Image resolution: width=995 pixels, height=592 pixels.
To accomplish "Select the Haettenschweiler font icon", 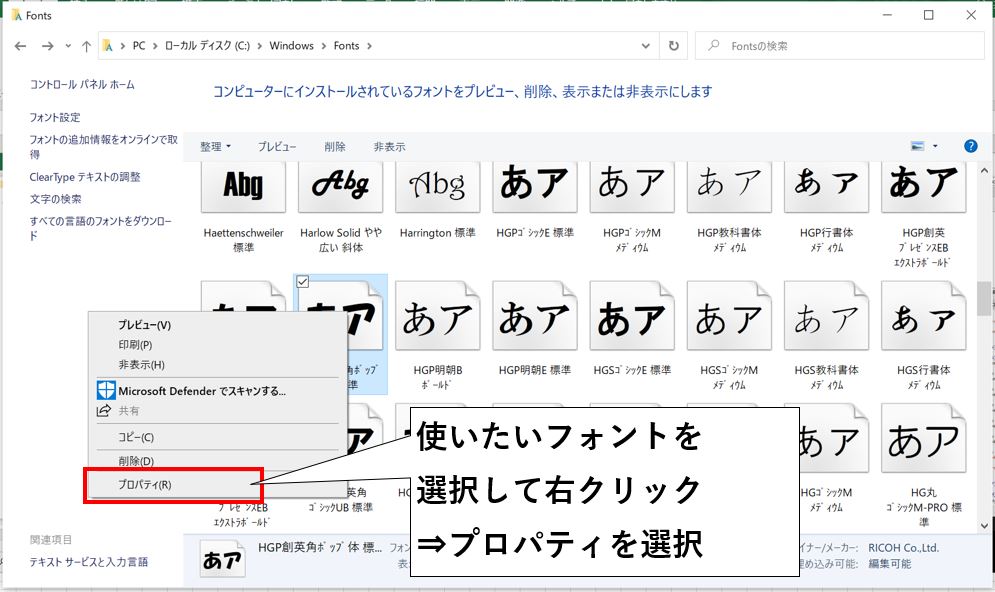I will (x=243, y=185).
